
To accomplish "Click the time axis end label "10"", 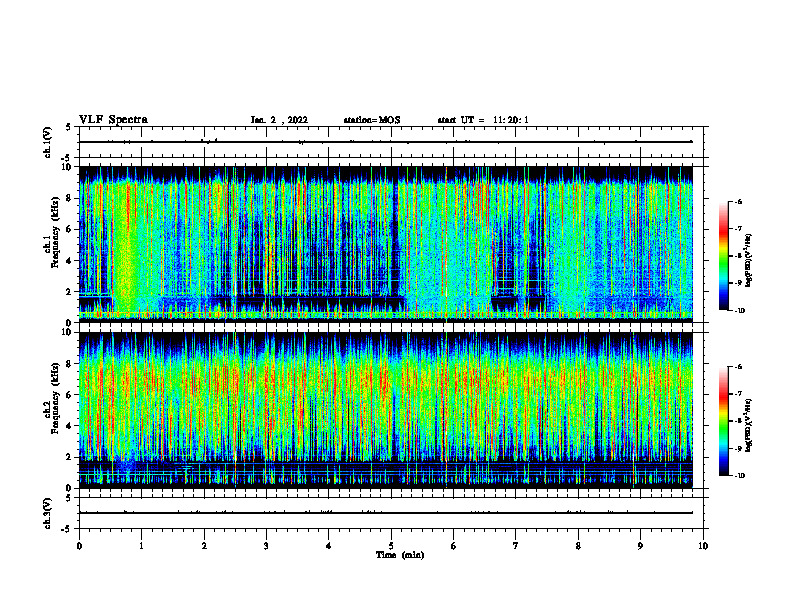I will click(x=703, y=546).
